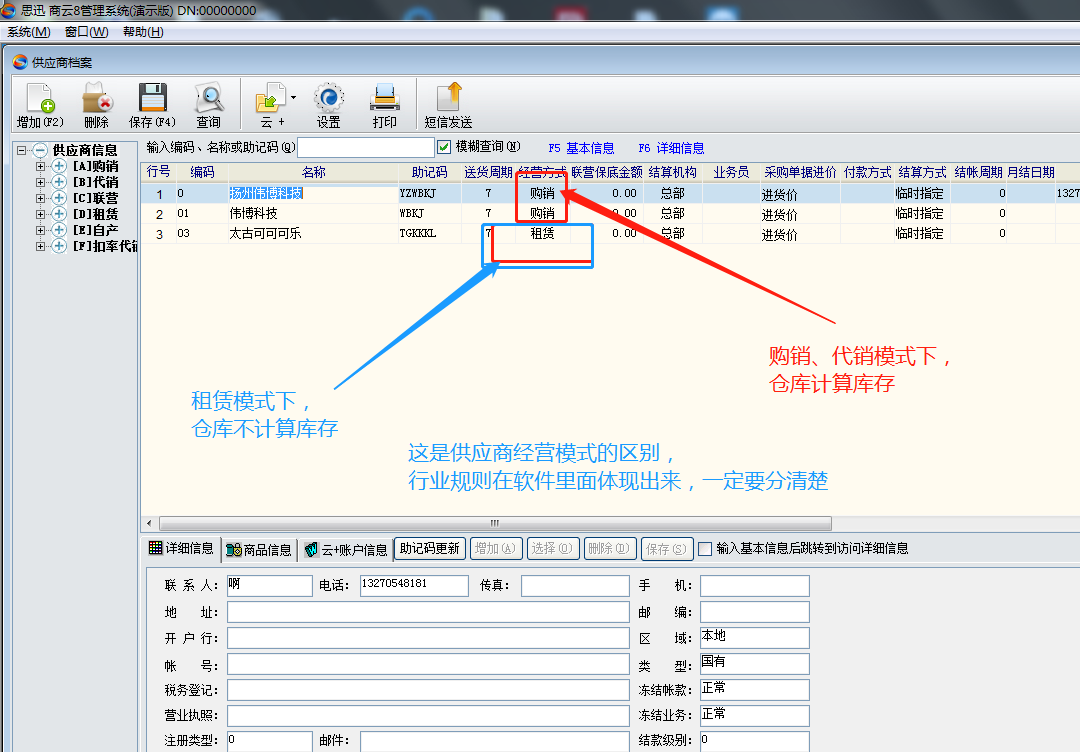Open 设置 settings gear icon
Screen dimensions: 1080x752
click(328, 100)
